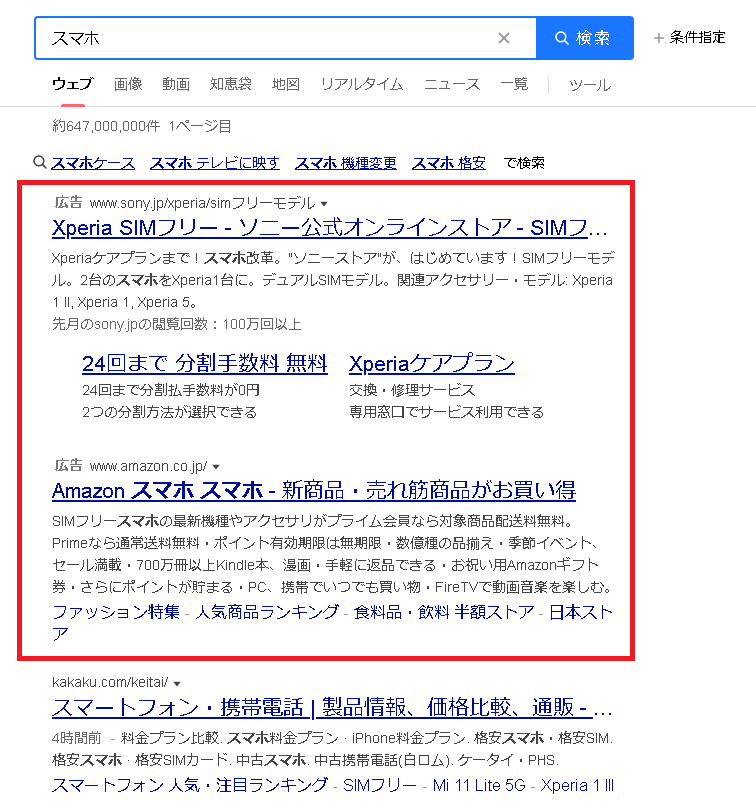The image size is (756, 810).
Task: Click the magnifier icon beside related searches
Action: point(40,162)
